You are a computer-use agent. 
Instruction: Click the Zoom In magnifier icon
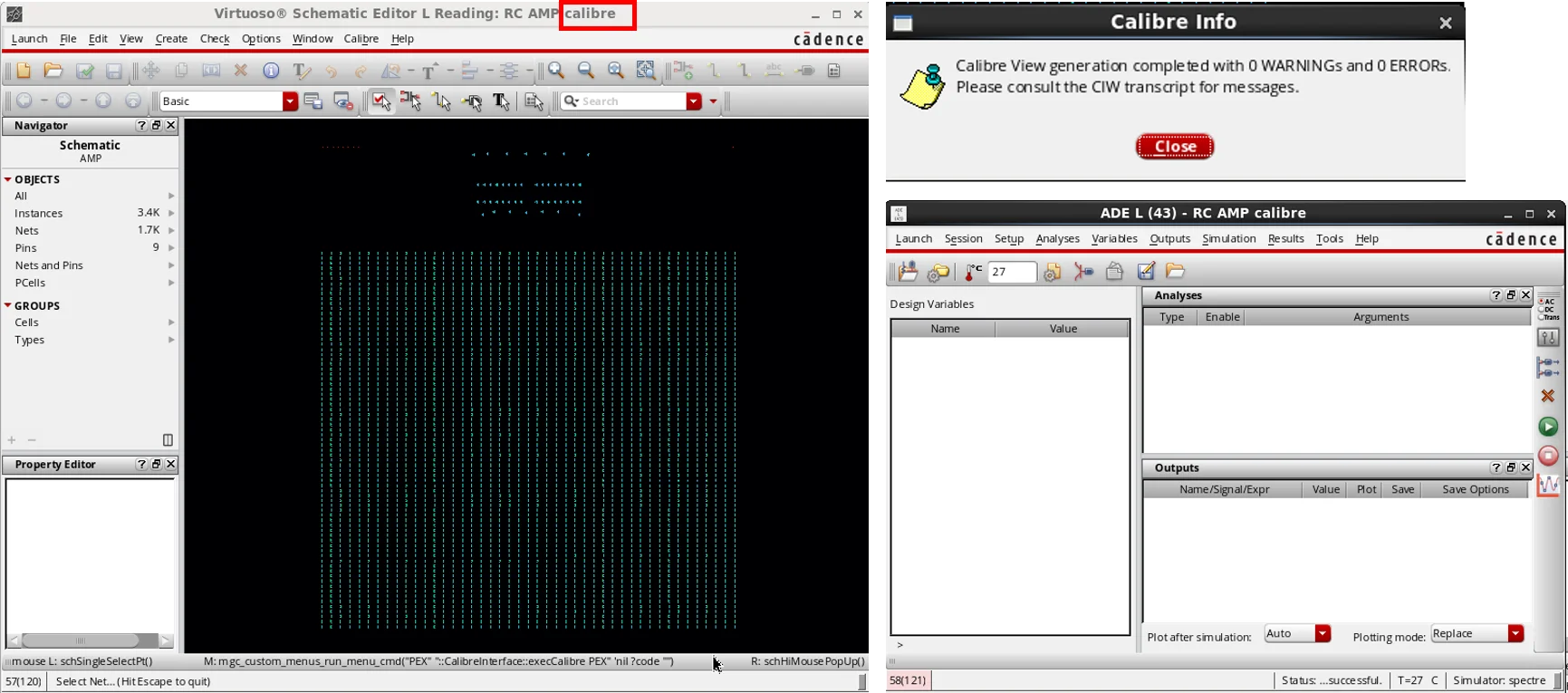point(556,70)
